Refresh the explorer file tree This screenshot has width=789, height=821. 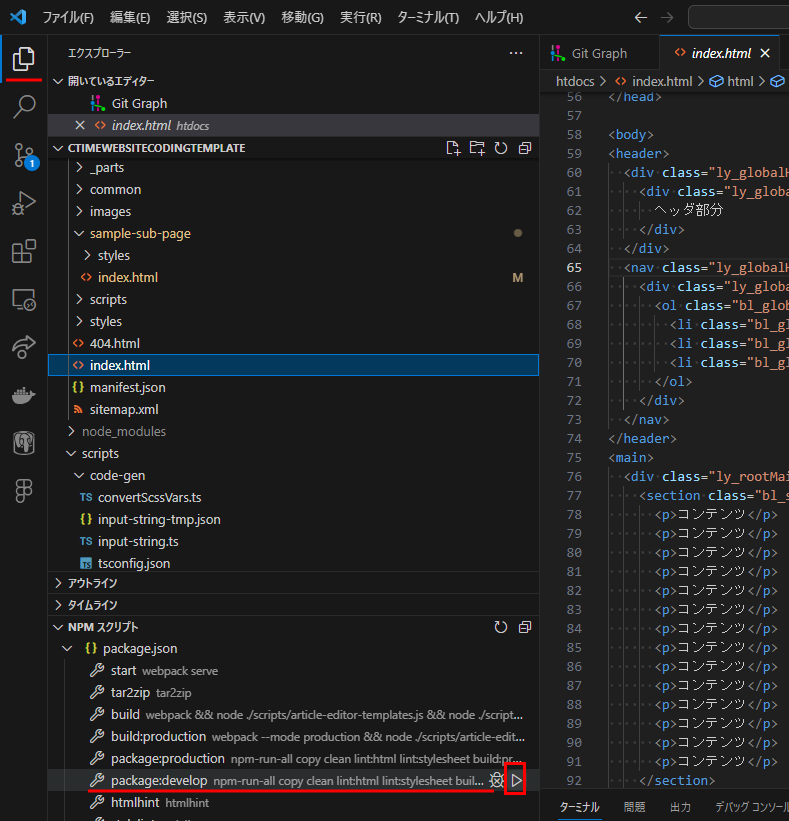[501, 148]
